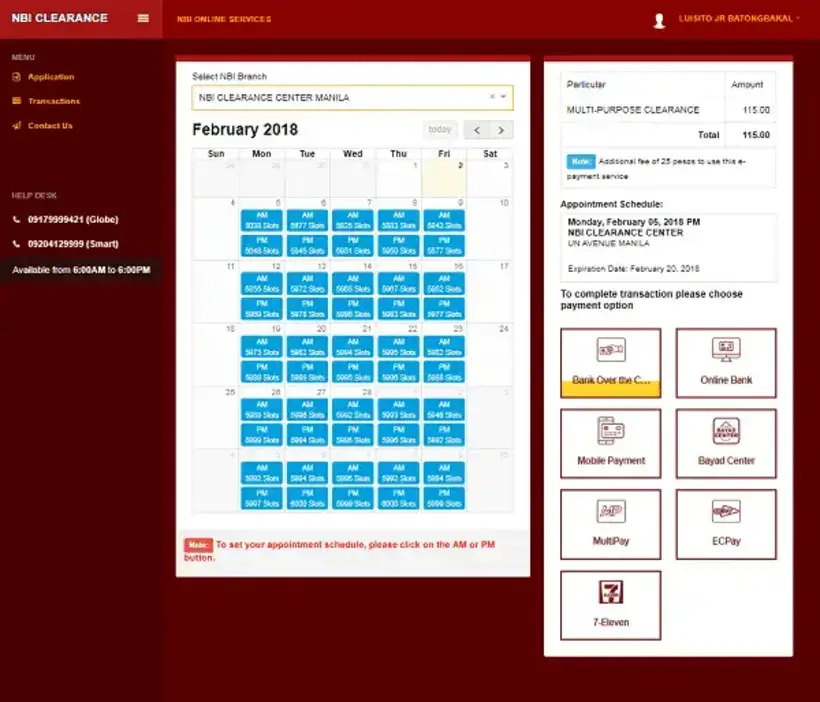Viewport: 820px width, 702px height.
Task: Click the hamburger menu icon in header
Action: coord(143,18)
